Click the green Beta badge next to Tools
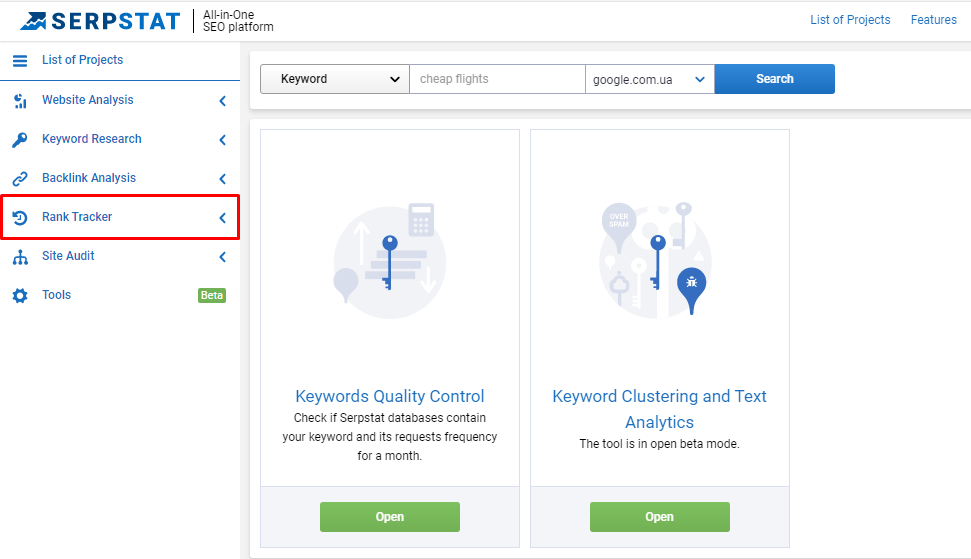The image size is (971, 559). click(212, 295)
